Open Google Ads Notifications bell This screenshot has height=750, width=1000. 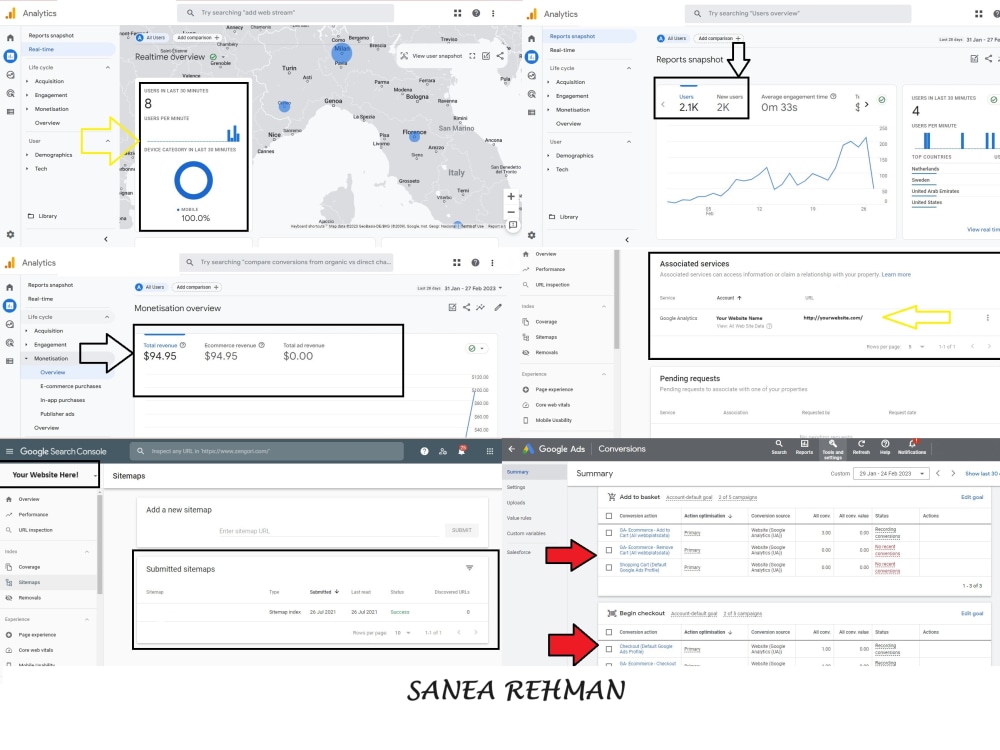pos(911,450)
